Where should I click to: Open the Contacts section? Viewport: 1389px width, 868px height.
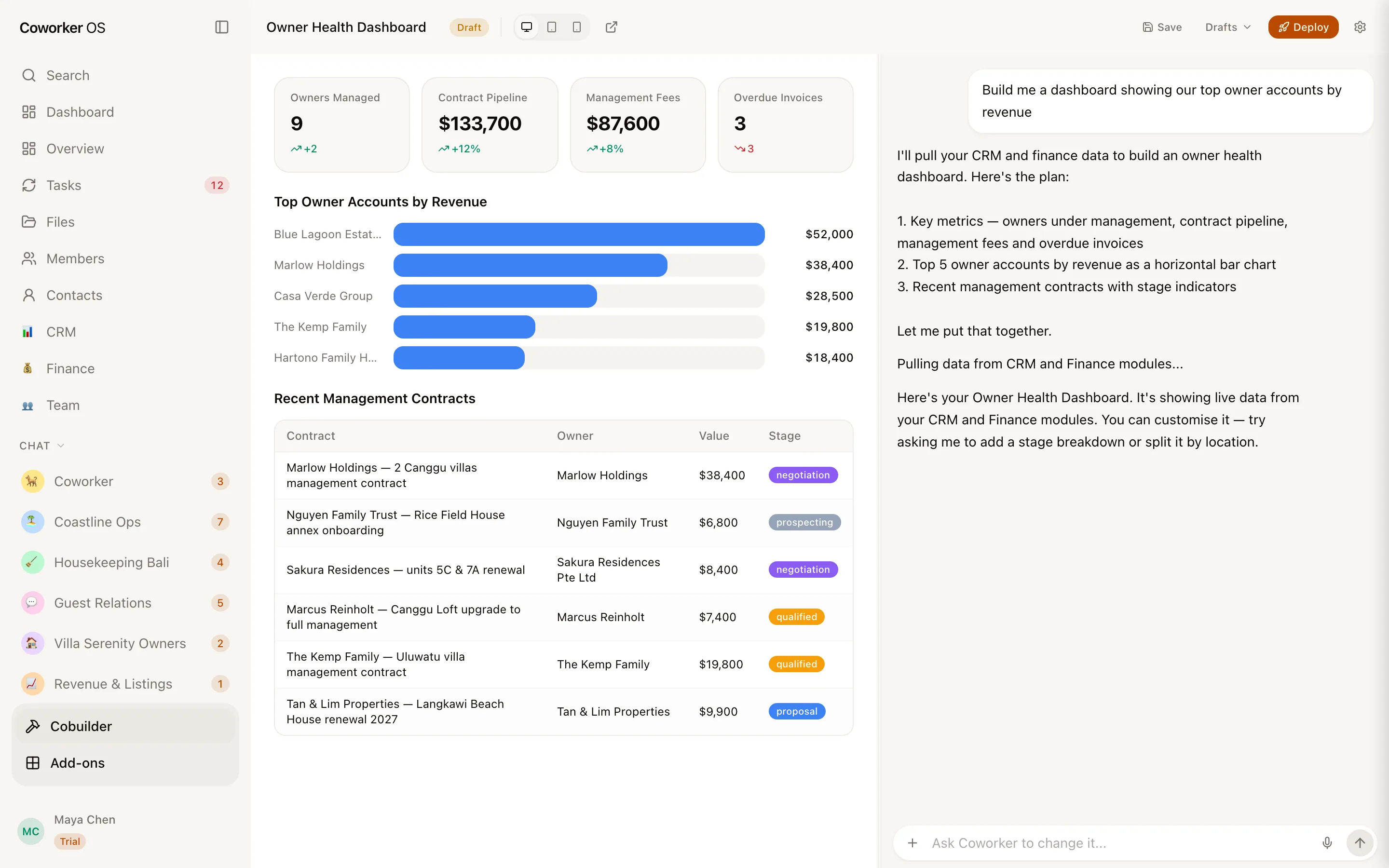pos(125,295)
